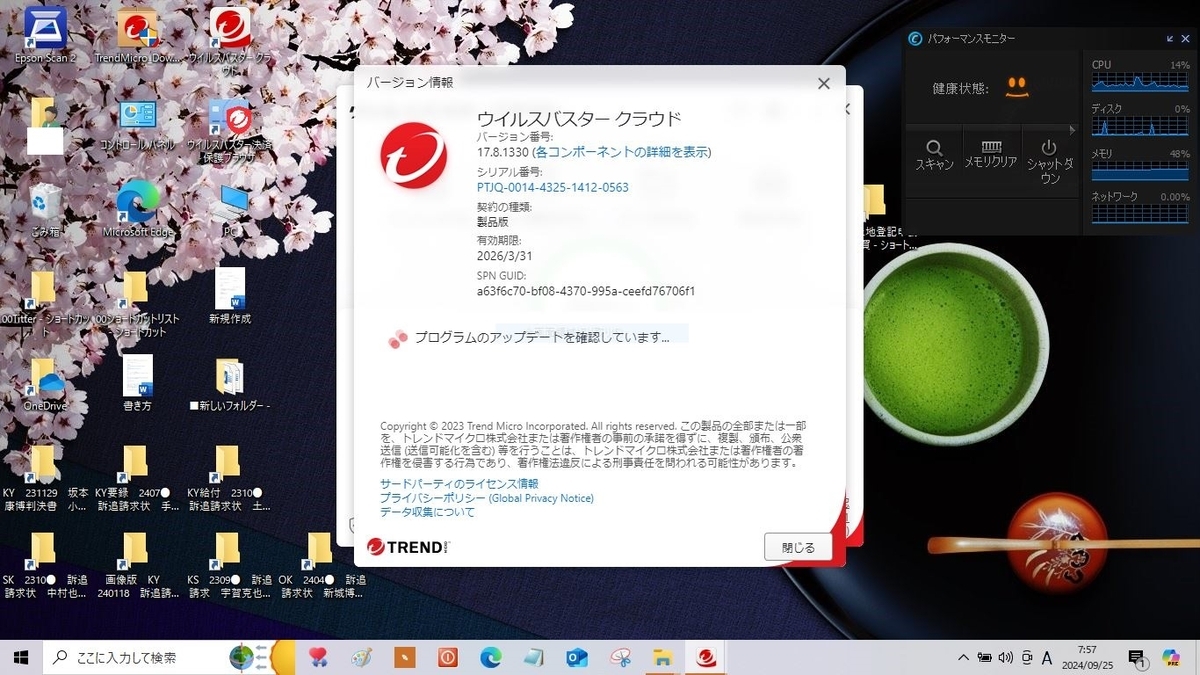
Task: Open the ごみ箱 recycle bin icon
Action: pyautogui.click(x=45, y=210)
